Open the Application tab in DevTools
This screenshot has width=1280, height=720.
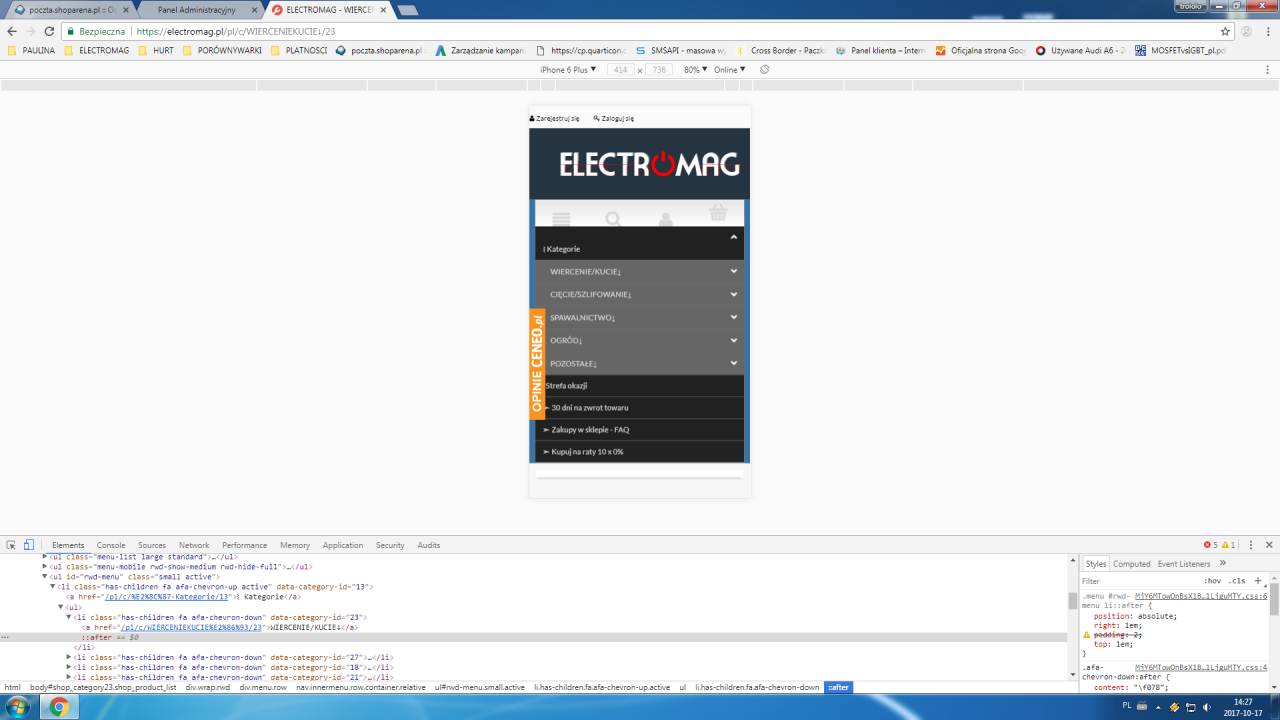[x=343, y=545]
